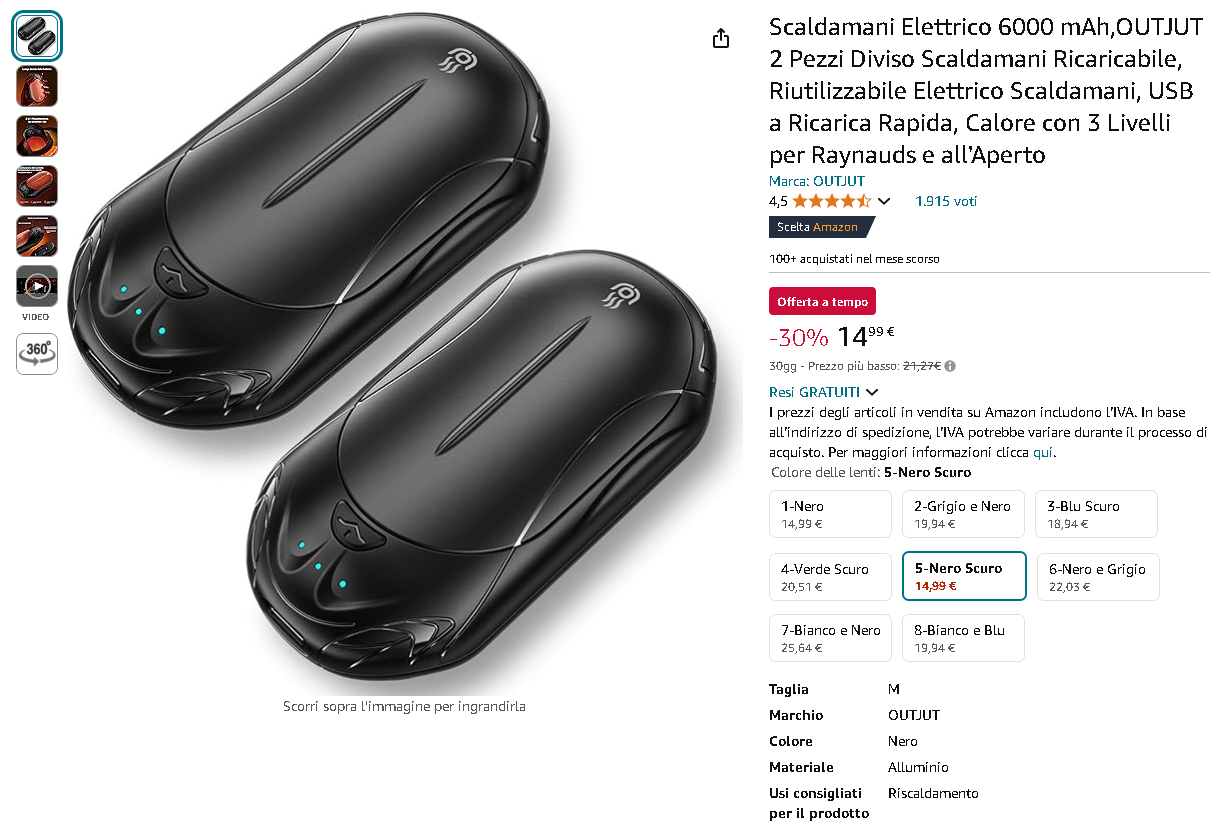Click the share icon above product image

(x=721, y=39)
